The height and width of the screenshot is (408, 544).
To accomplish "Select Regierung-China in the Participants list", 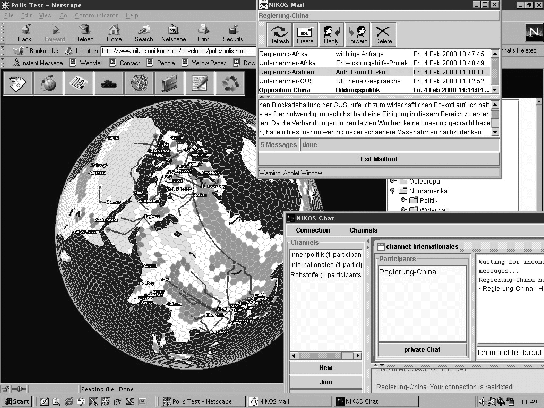I will tap(408, 272).
